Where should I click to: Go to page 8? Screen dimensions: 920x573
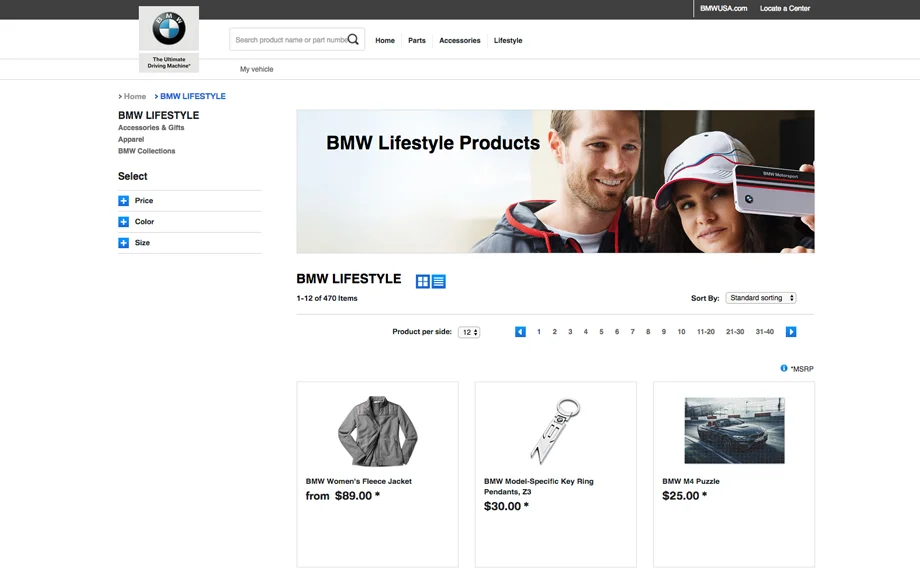(648, 332)
